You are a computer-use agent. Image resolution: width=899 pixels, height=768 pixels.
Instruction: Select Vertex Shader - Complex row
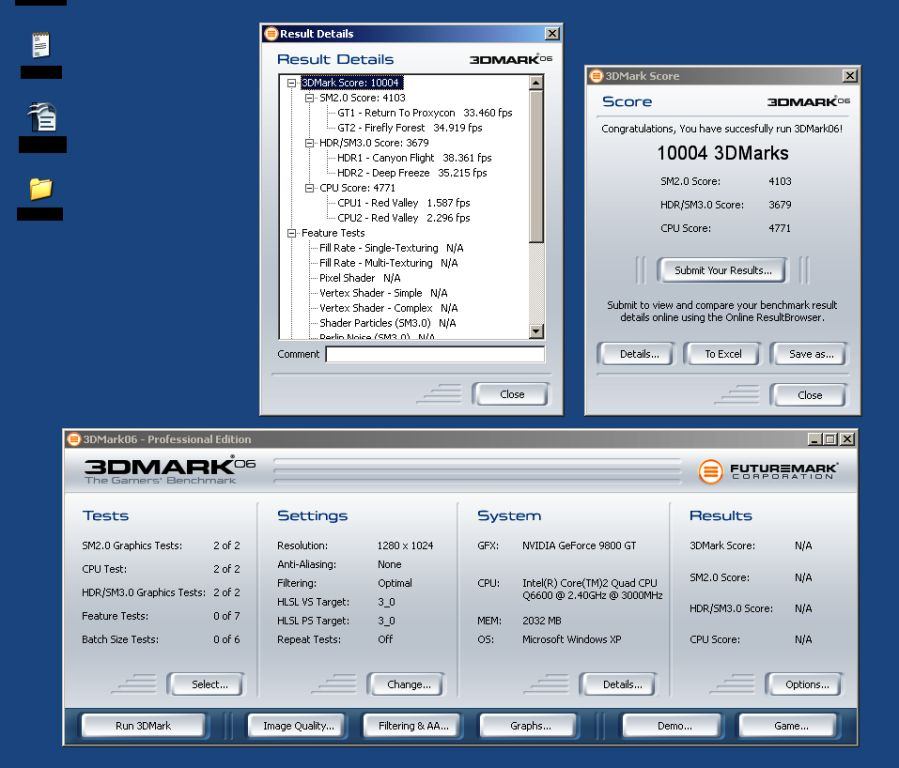tap(388, 308)
